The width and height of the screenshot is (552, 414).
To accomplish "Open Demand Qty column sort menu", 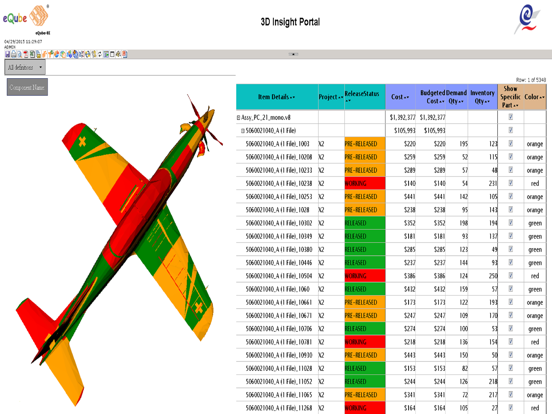I will point(461,101).
